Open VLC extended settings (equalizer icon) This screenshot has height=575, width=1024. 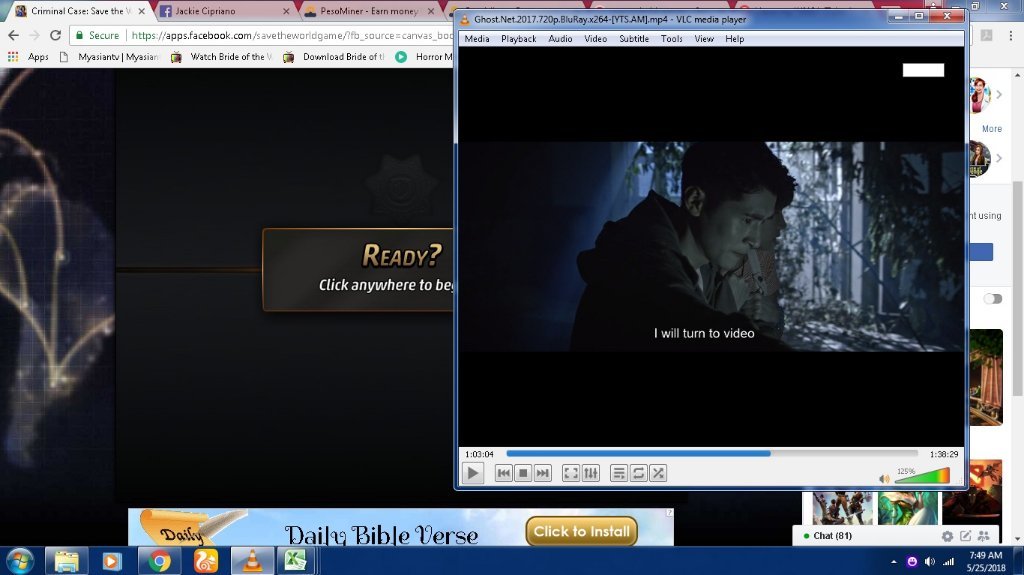590,473
